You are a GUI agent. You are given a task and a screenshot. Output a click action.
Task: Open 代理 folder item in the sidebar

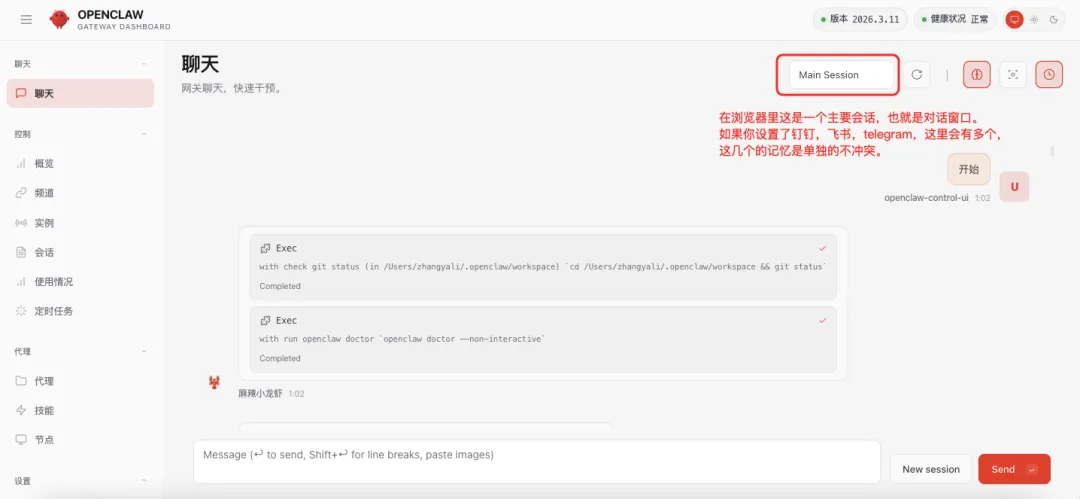click(x=81, y=381)
